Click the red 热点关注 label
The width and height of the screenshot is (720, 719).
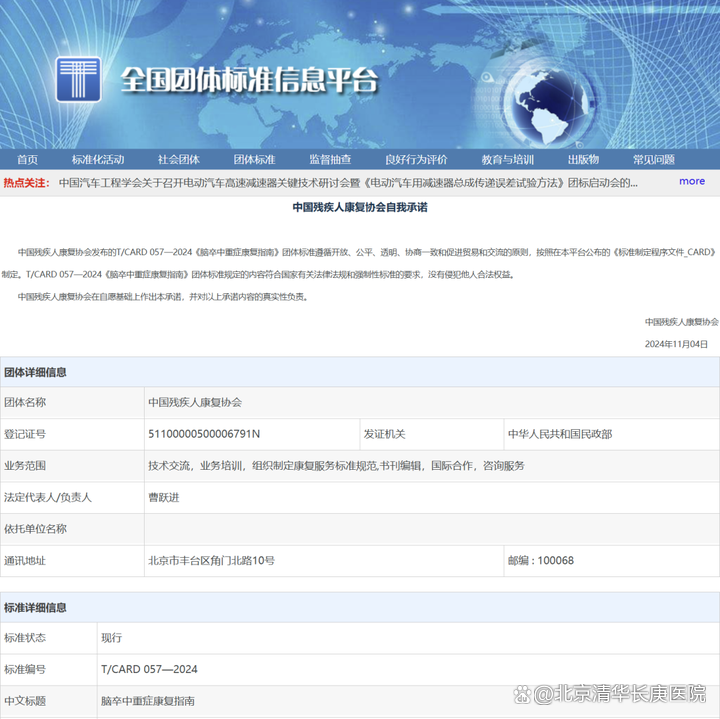26,183
